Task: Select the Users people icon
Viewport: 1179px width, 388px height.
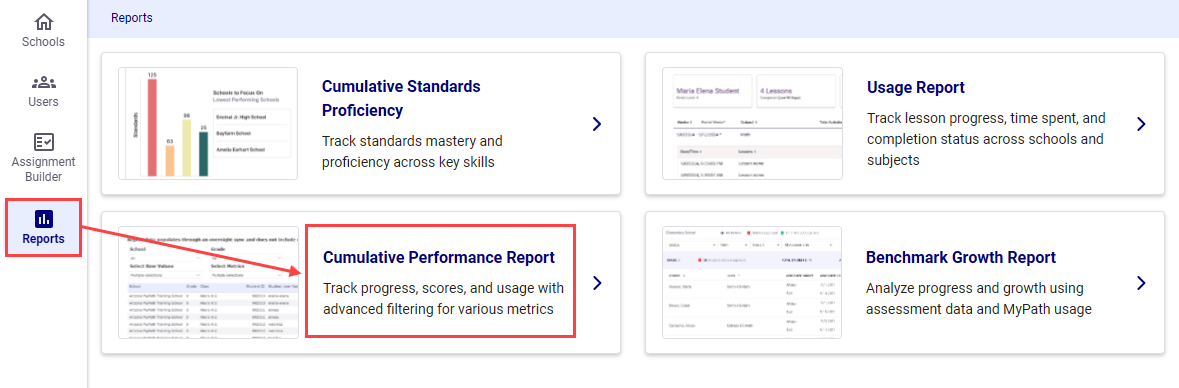Action: pos(44,82)
